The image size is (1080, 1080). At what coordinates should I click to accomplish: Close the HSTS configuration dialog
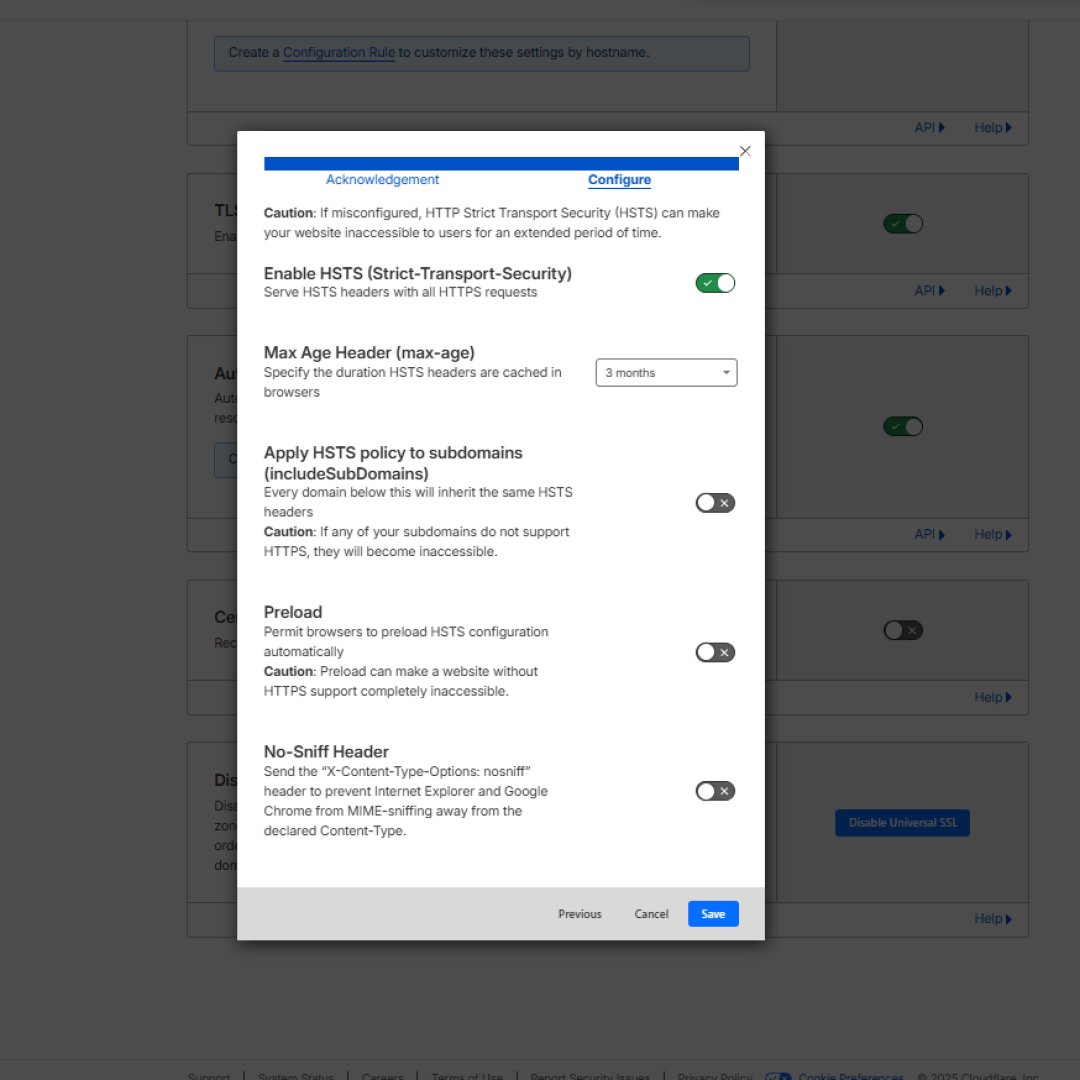745,151
